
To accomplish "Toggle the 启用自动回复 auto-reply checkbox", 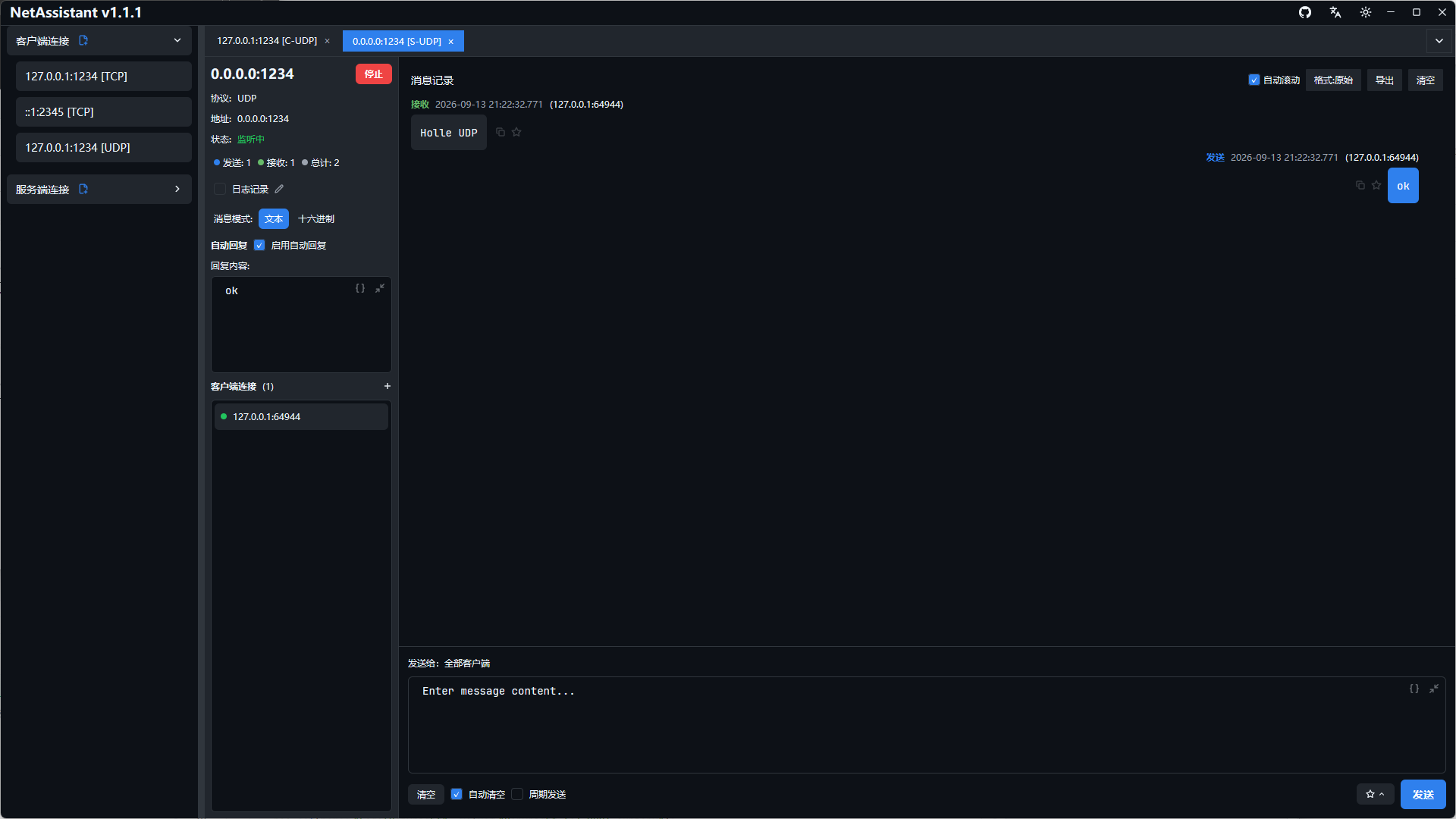I will pos(259,245).
